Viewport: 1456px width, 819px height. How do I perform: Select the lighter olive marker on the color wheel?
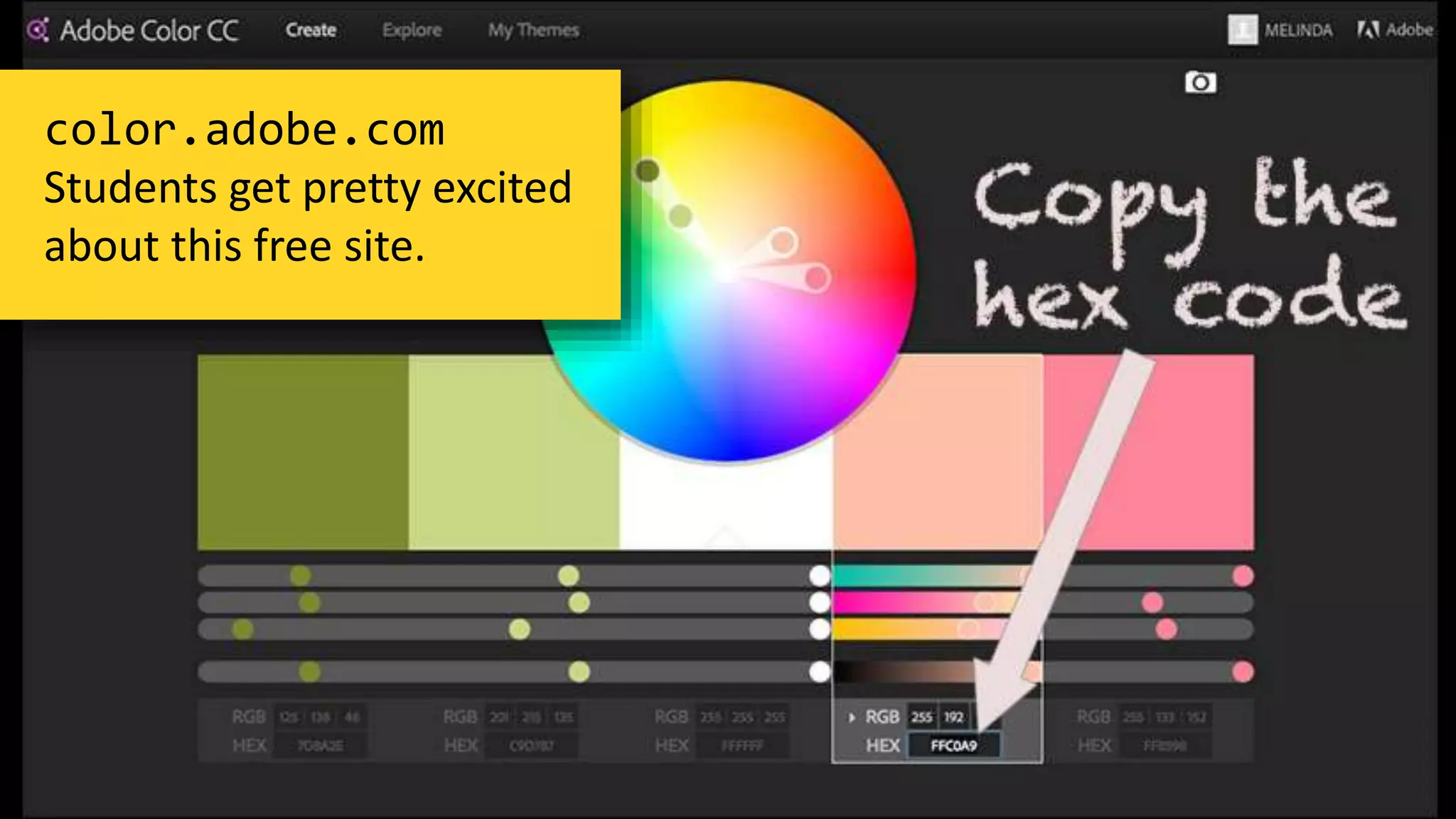(x=680, y=216)
